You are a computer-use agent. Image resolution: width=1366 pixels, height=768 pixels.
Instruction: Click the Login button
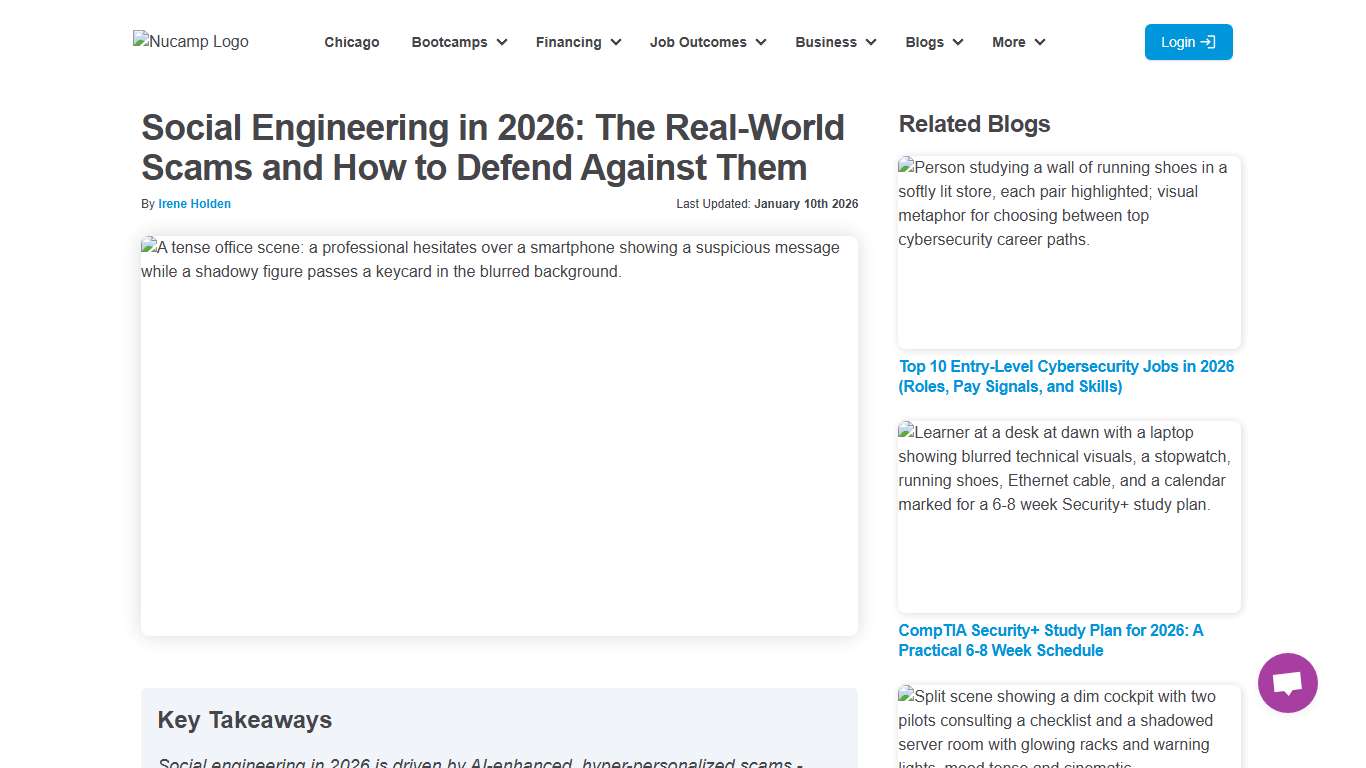click(x=1188, y=42)
